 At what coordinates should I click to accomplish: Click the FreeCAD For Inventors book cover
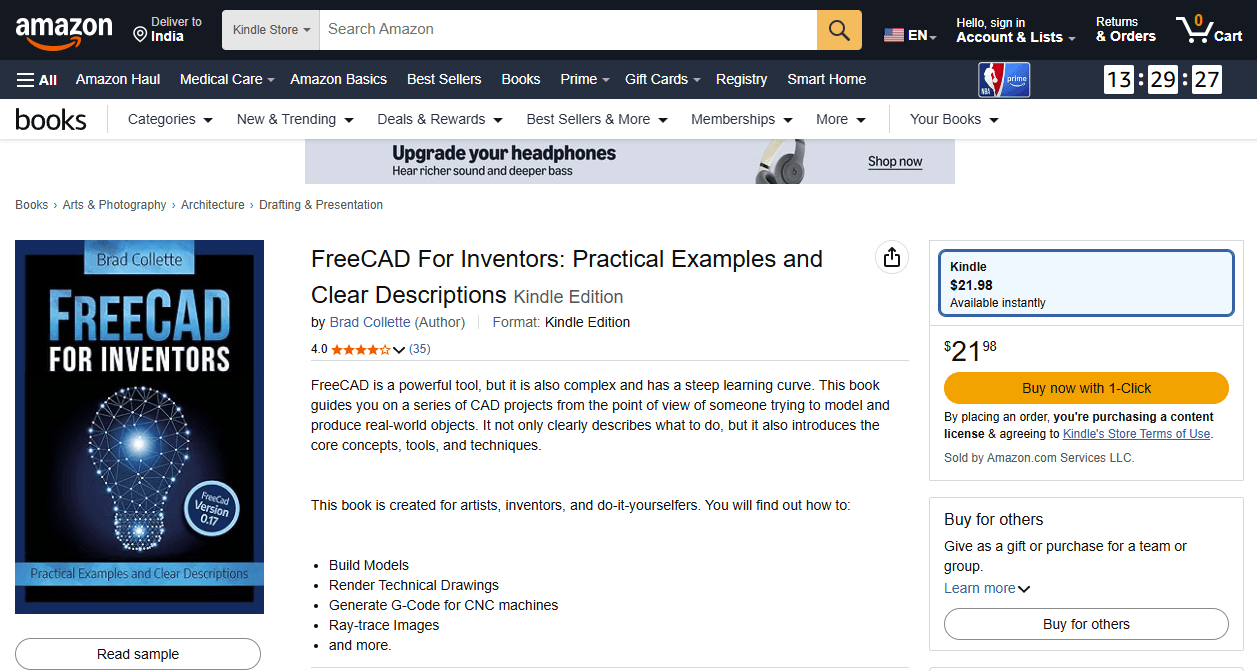[x=140, y=427]
